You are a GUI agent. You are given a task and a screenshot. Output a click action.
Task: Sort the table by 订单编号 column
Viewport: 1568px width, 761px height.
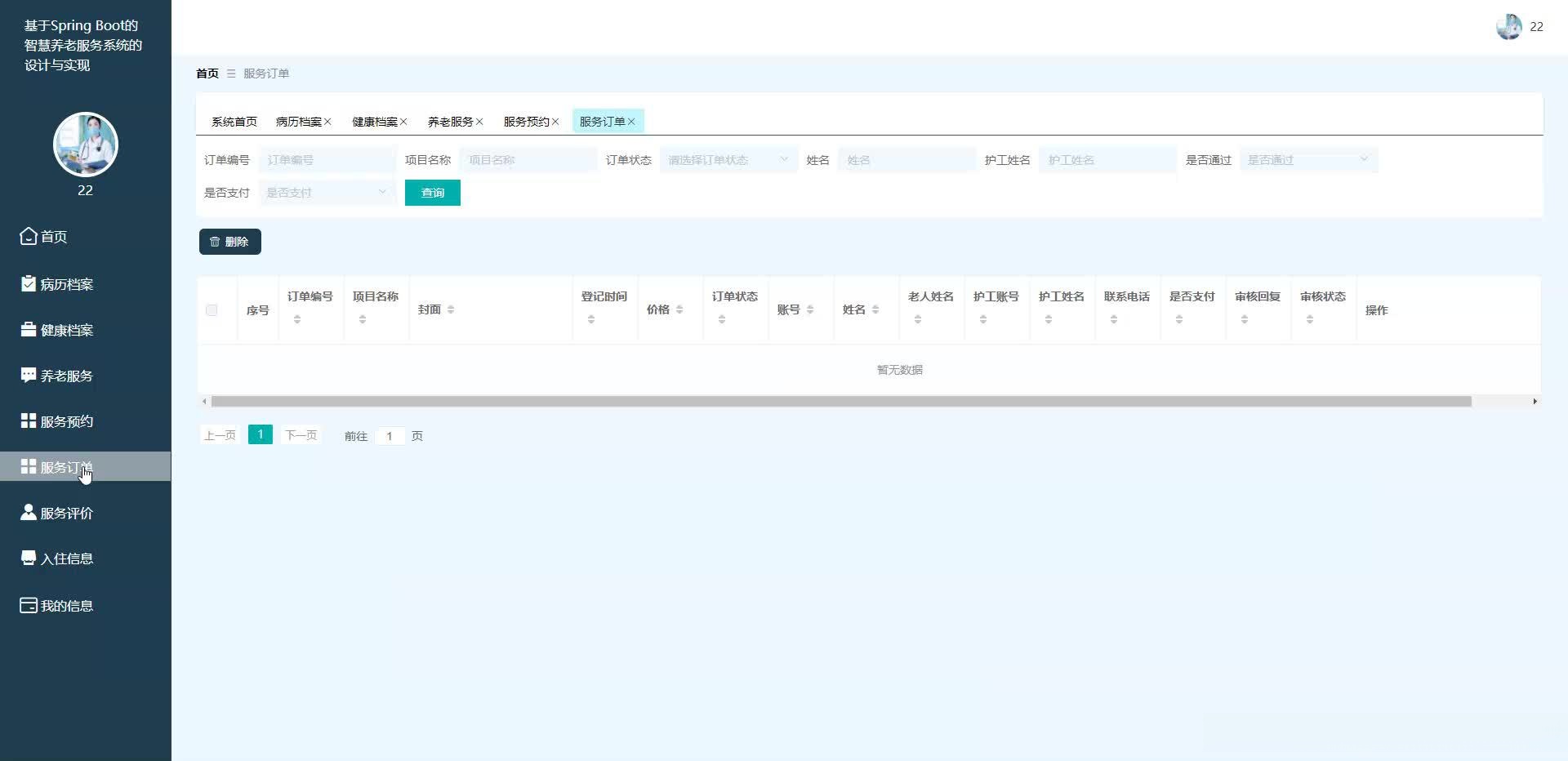click(297, 319)
